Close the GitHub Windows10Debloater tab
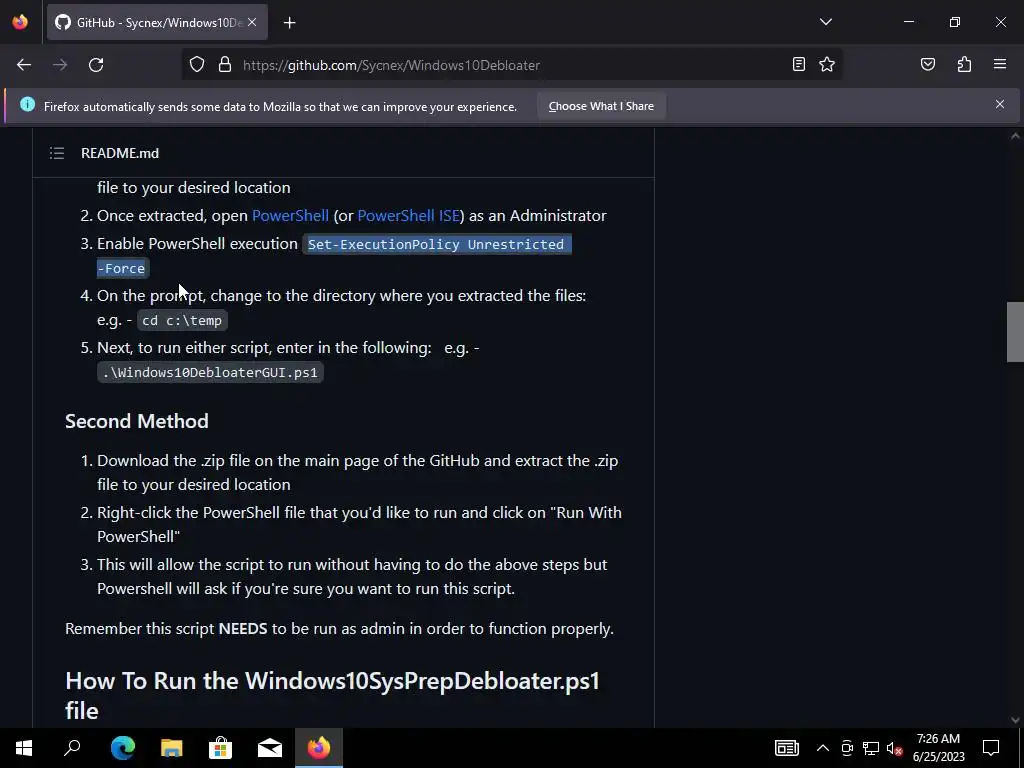 (x=252, y=22)
